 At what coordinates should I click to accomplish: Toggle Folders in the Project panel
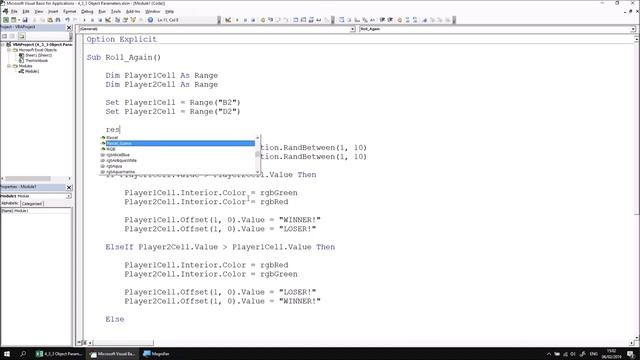pos(21,36)
